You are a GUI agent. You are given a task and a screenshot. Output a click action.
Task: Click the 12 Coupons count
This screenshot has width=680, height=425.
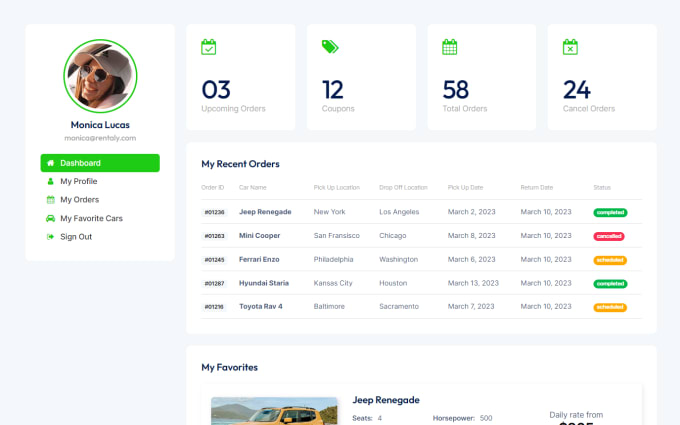(x=333, y=90)
